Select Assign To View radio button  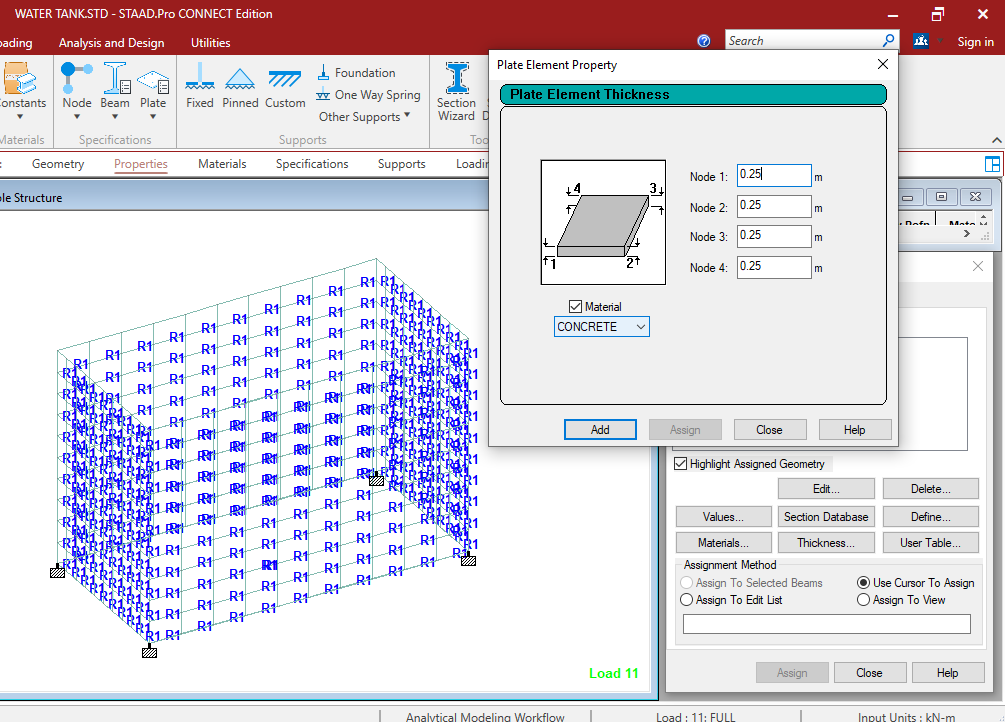point(864,600)
